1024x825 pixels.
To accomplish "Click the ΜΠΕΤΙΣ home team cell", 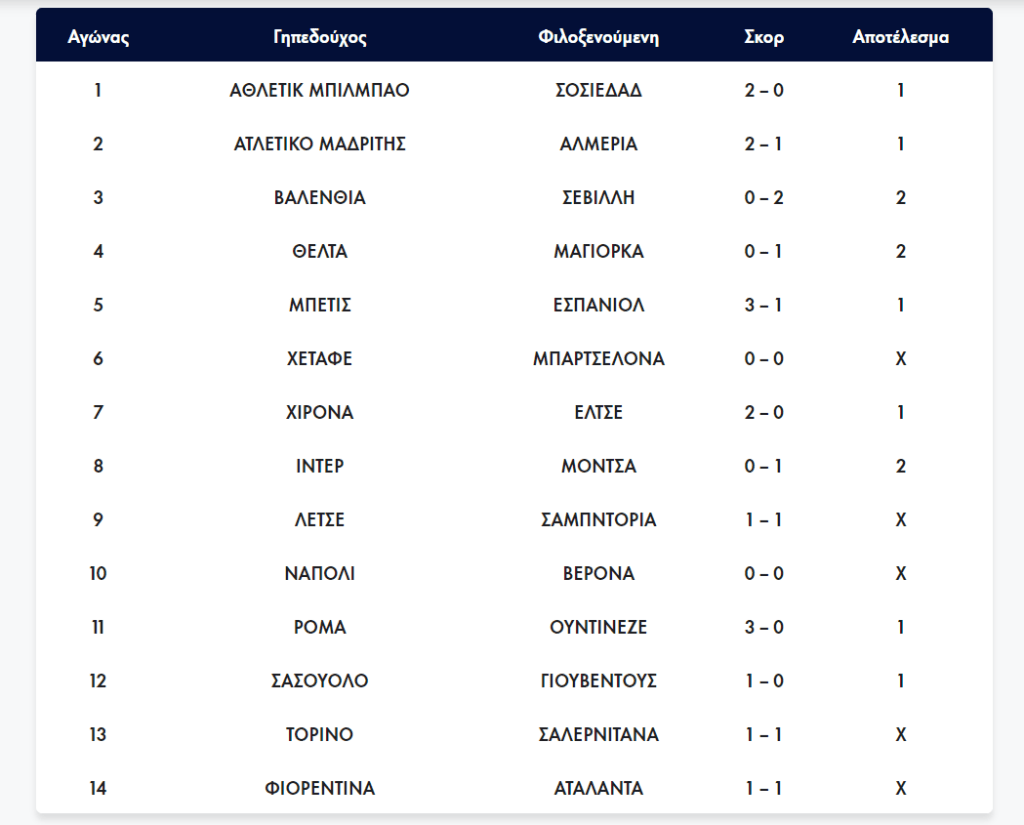I will 320,305.
